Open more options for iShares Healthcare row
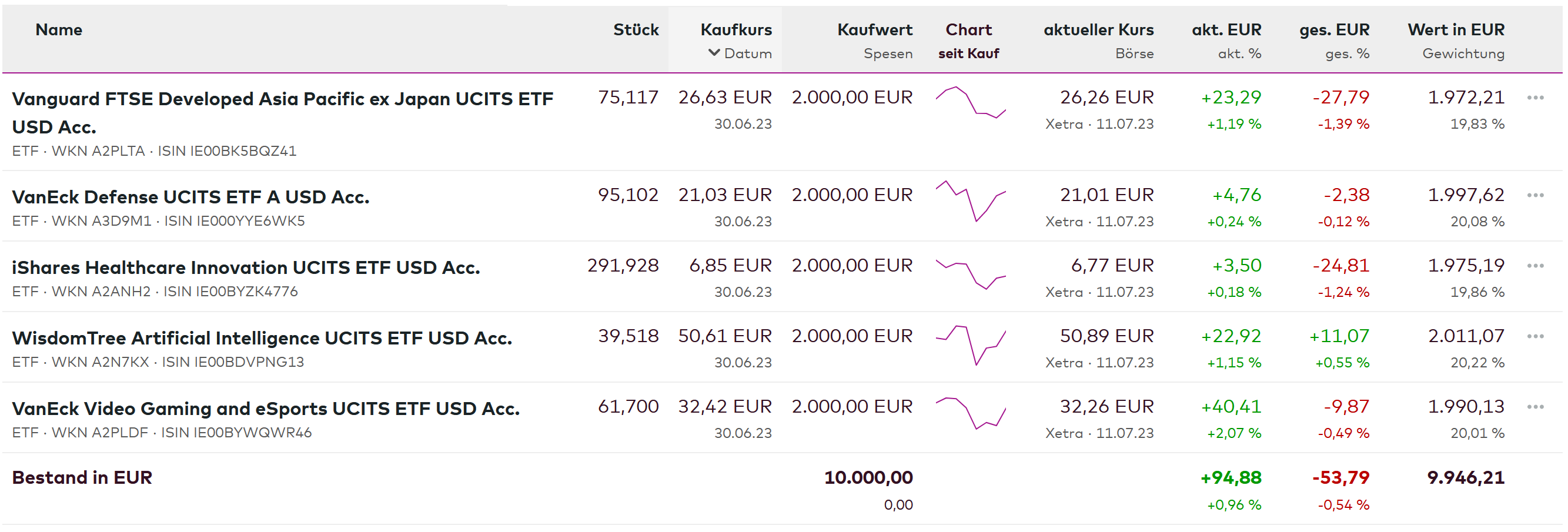 point(1534,266)
